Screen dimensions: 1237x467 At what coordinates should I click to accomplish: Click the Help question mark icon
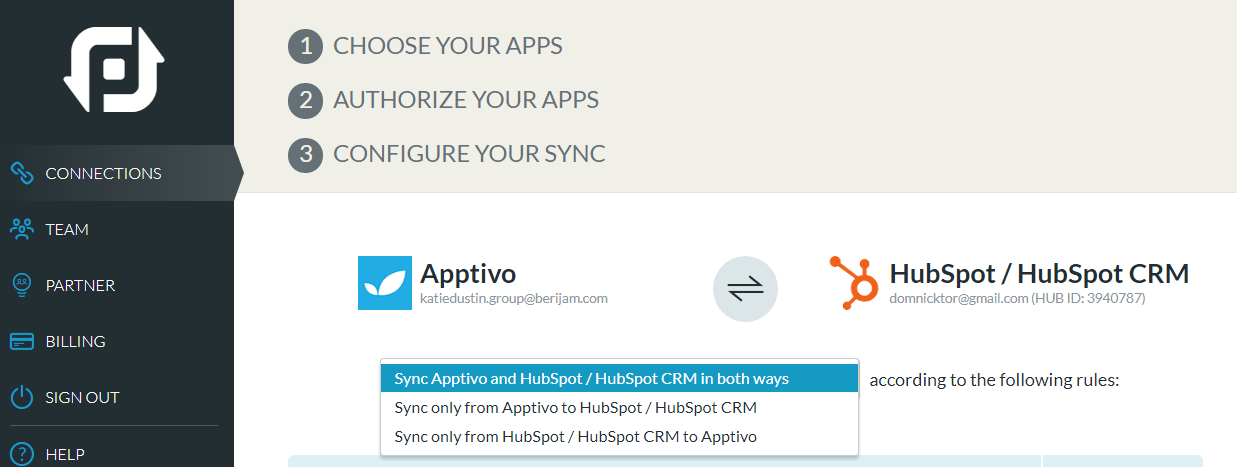22,453
